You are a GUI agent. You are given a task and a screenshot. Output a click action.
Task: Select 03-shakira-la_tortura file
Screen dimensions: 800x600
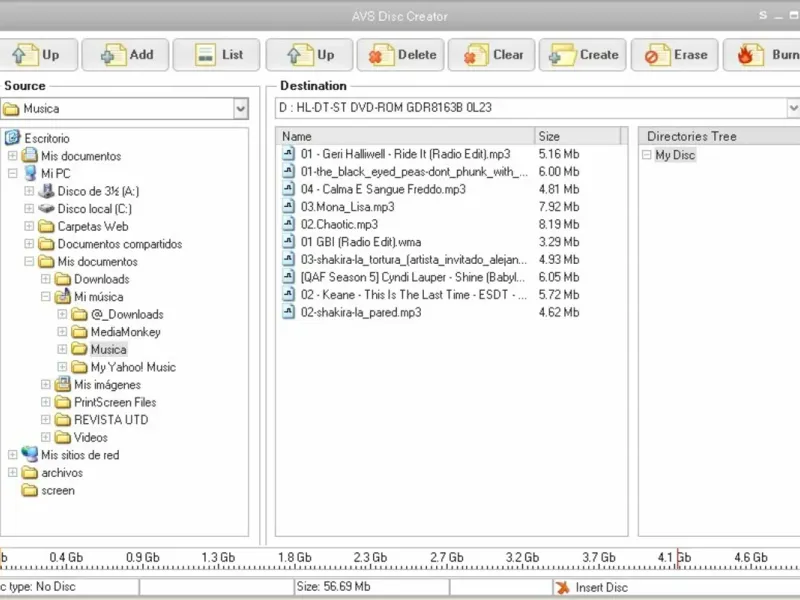414,260
